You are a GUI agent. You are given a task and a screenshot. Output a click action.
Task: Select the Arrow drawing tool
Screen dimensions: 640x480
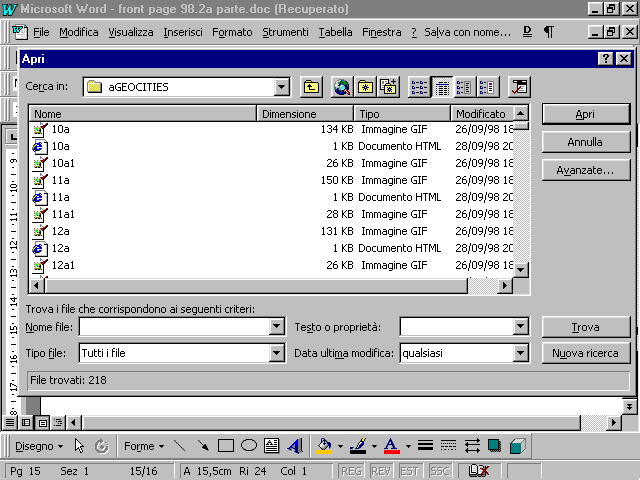[x=202, y=446]
